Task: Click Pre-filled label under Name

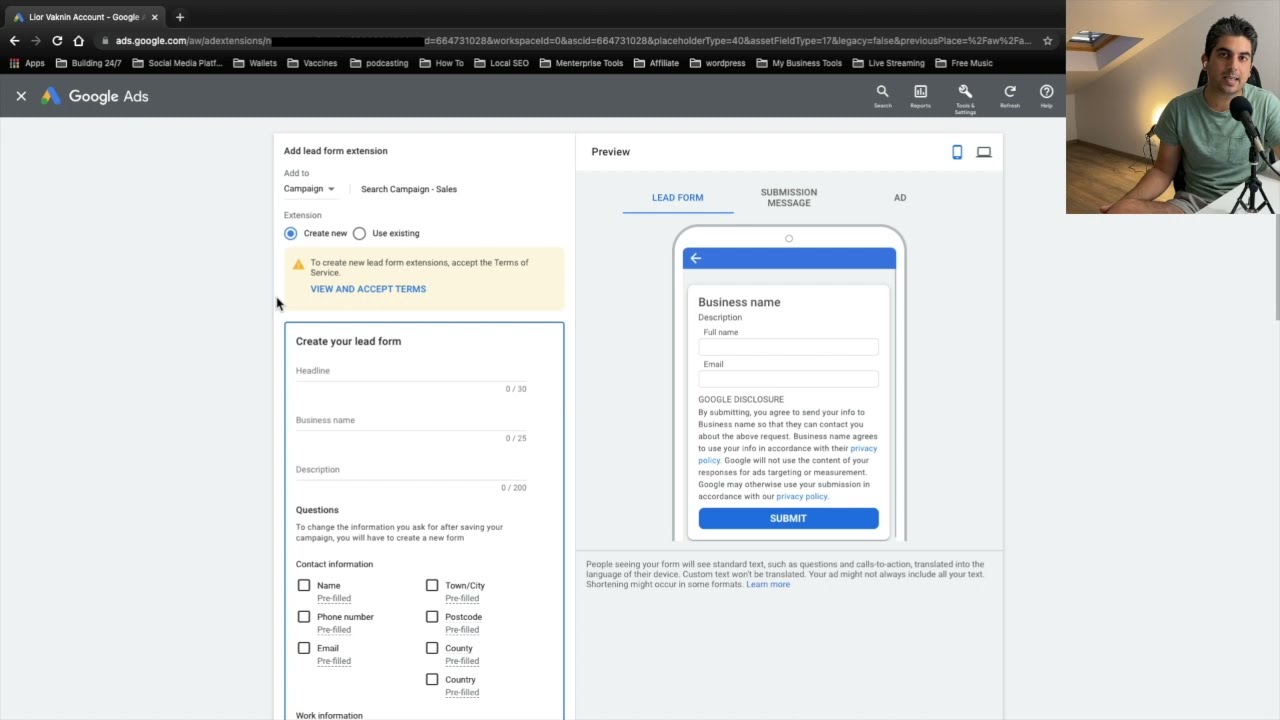Action: pos(334,599)
